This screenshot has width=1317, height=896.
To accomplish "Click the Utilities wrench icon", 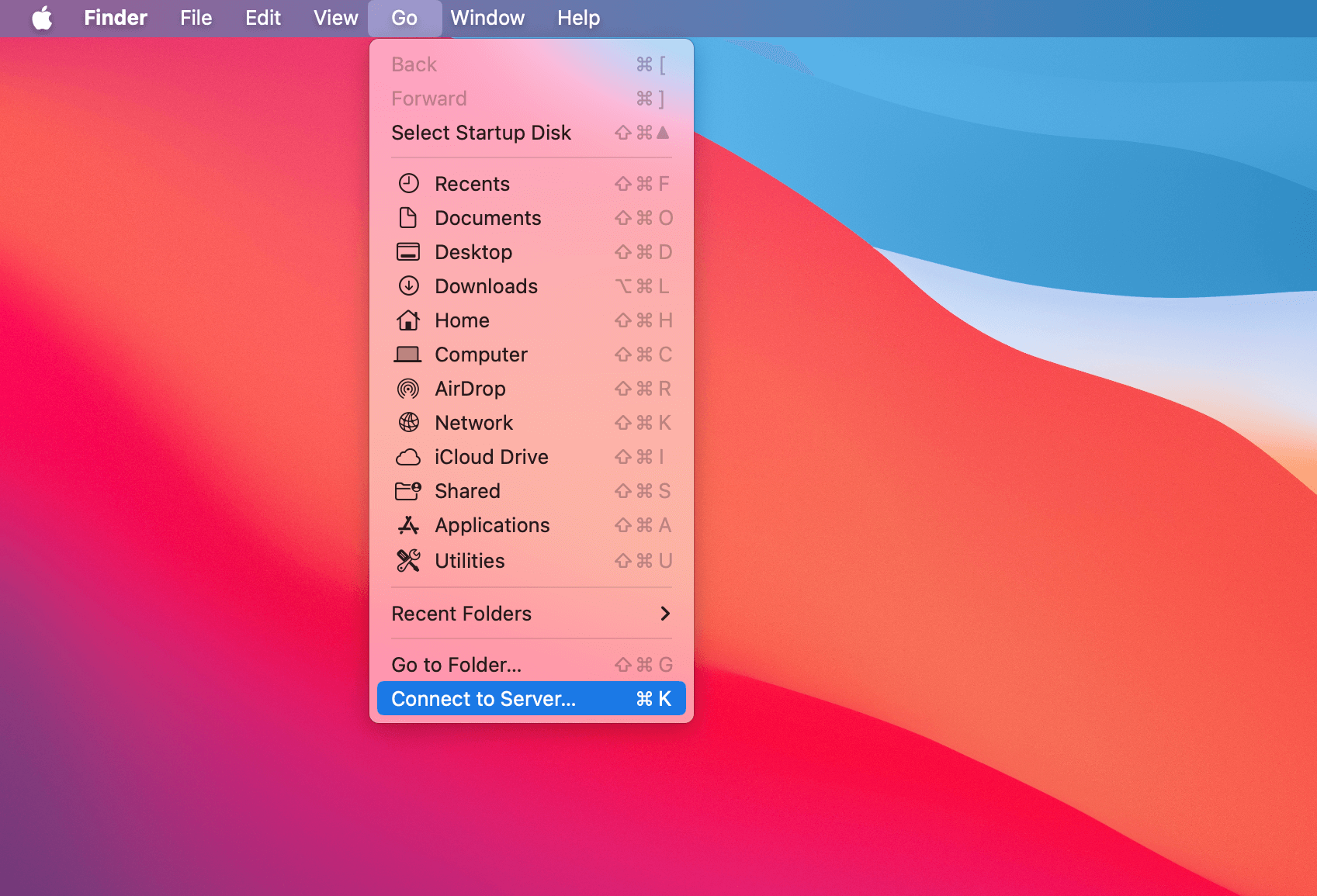I will 409,559.
